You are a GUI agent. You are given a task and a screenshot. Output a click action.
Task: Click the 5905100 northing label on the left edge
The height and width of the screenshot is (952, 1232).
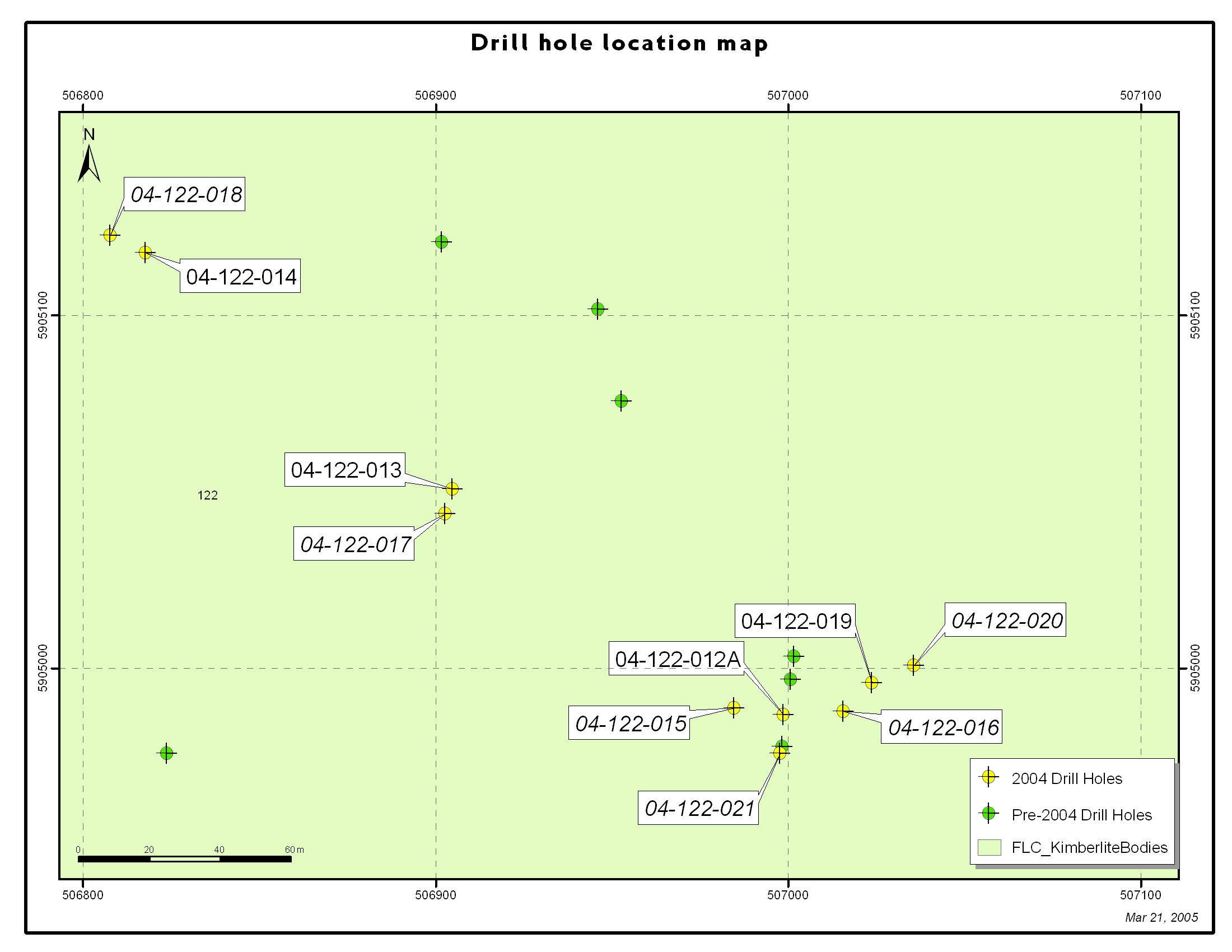click(44, 315)
